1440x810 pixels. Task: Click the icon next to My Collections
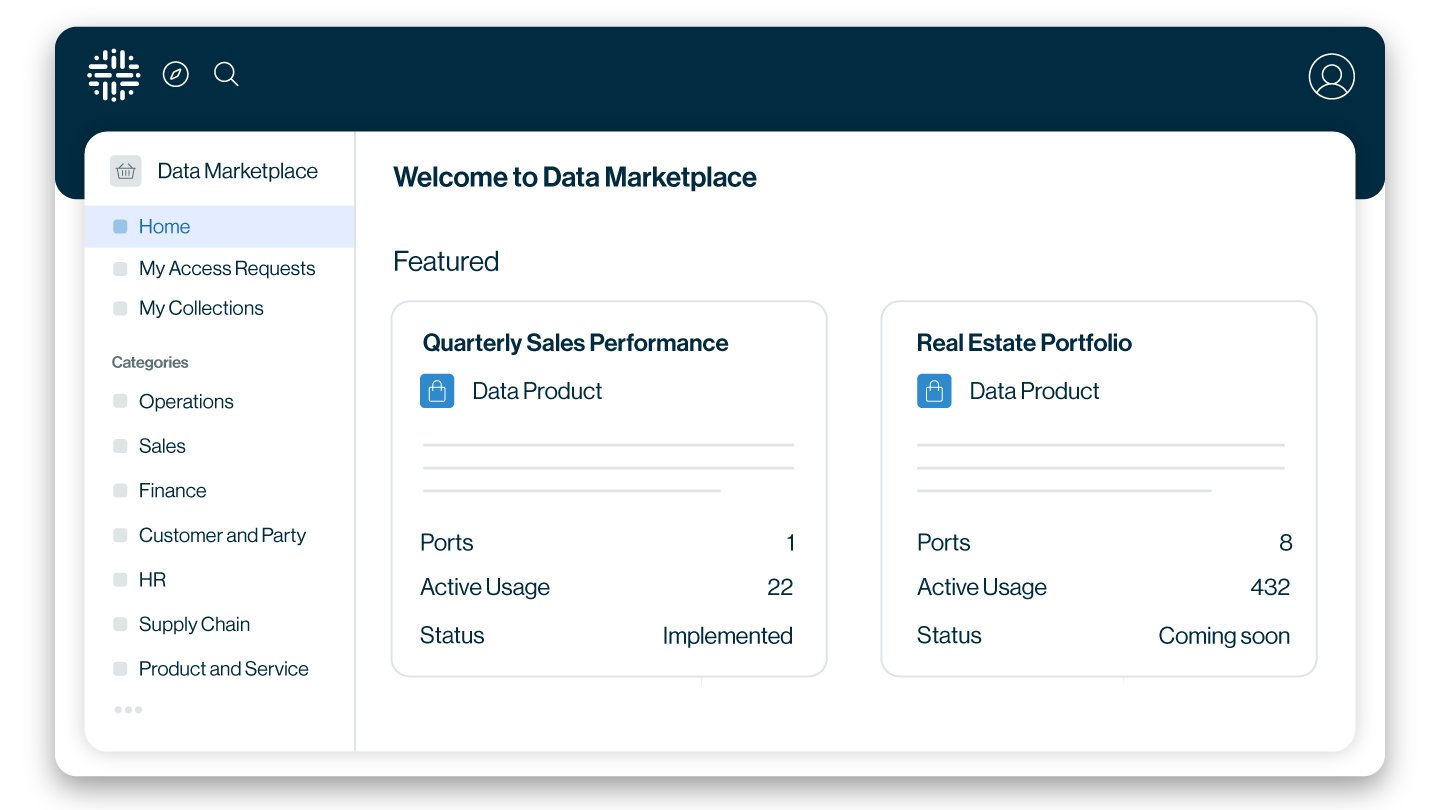119,308
